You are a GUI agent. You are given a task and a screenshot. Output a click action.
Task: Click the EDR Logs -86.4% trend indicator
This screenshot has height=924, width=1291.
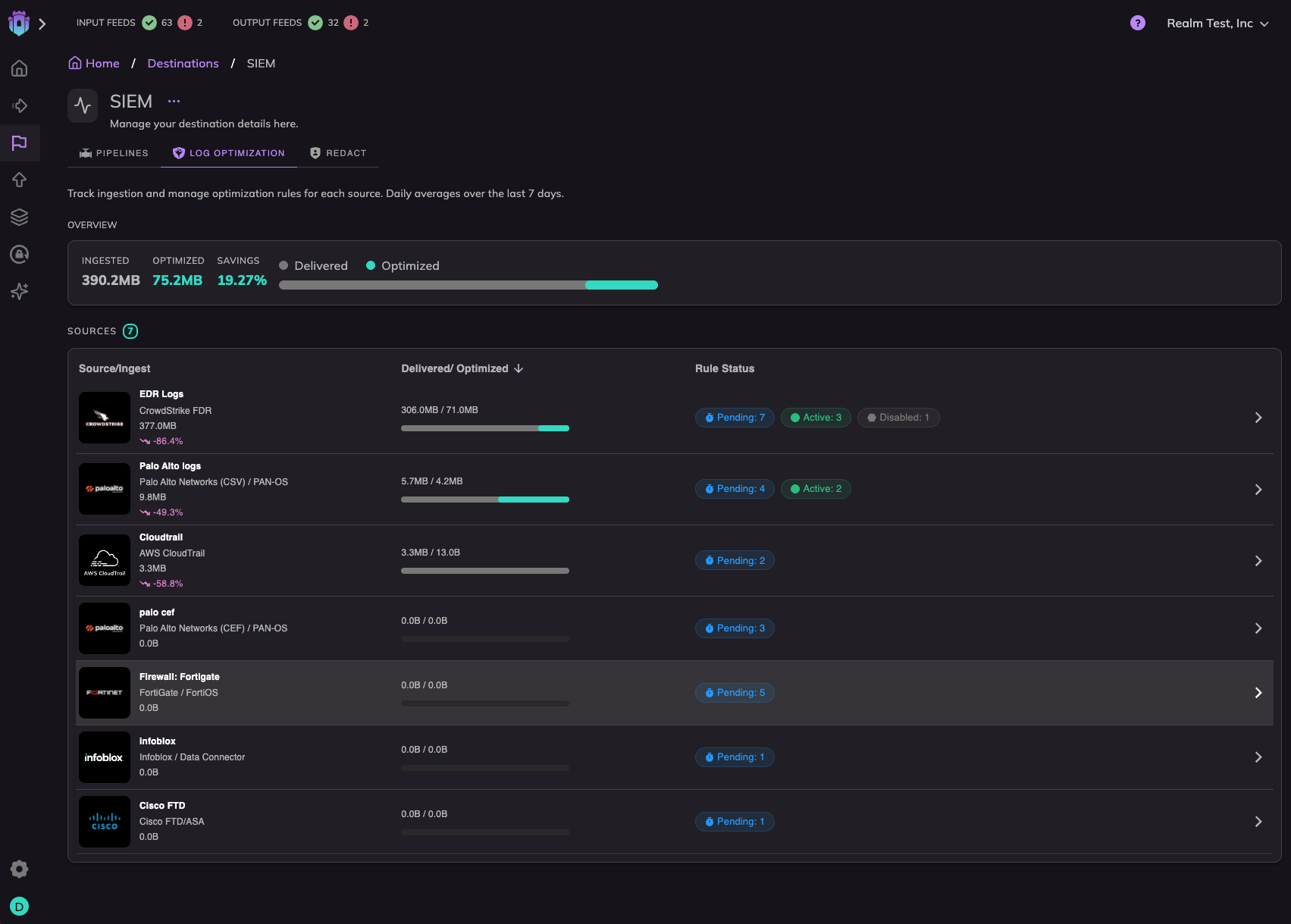[161, 441]
